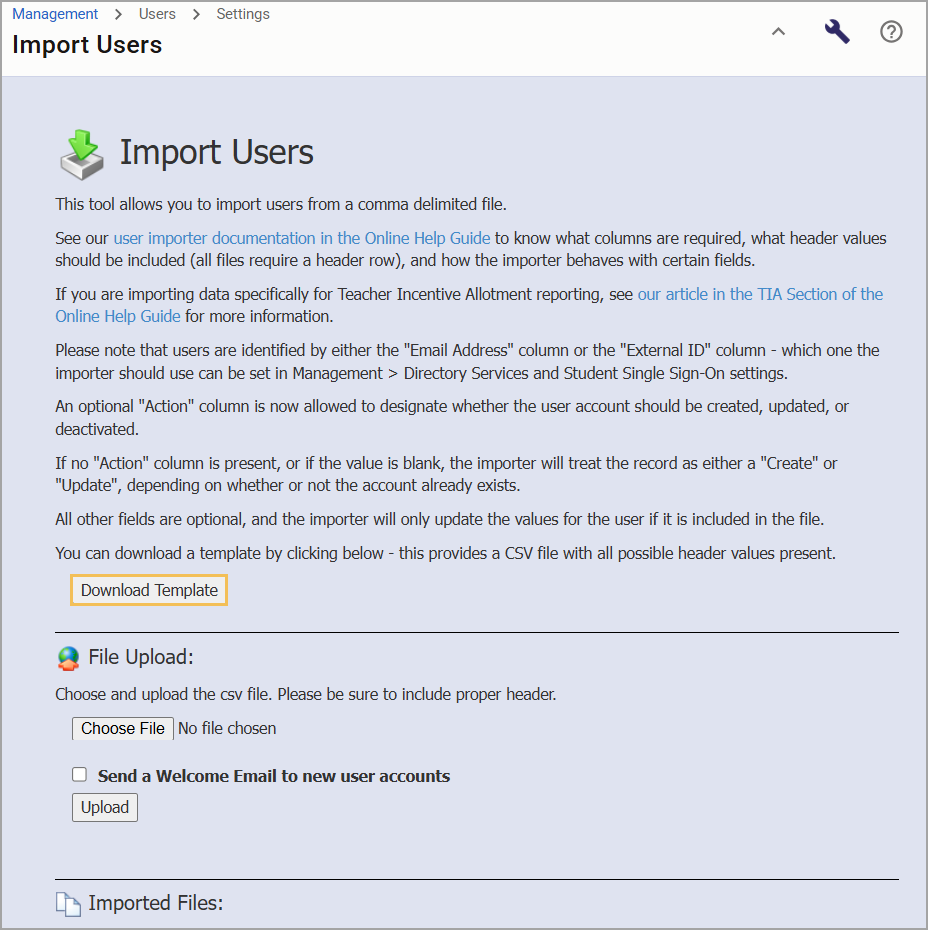The image size is (928, 930).
Task: Click the Imported Files documents icon
Action: click(x=68, y=904)
